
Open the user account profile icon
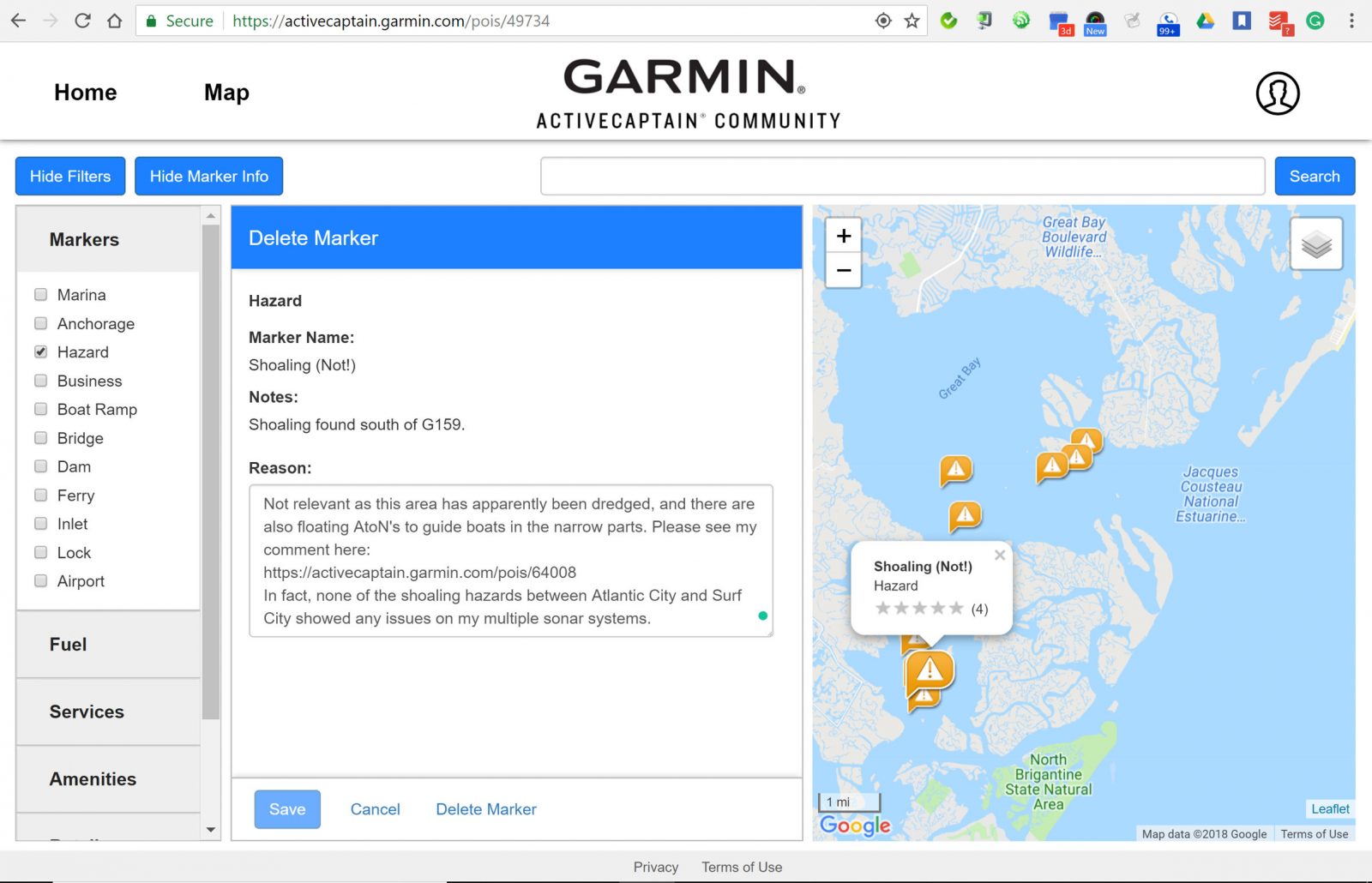click(1277, 93)
